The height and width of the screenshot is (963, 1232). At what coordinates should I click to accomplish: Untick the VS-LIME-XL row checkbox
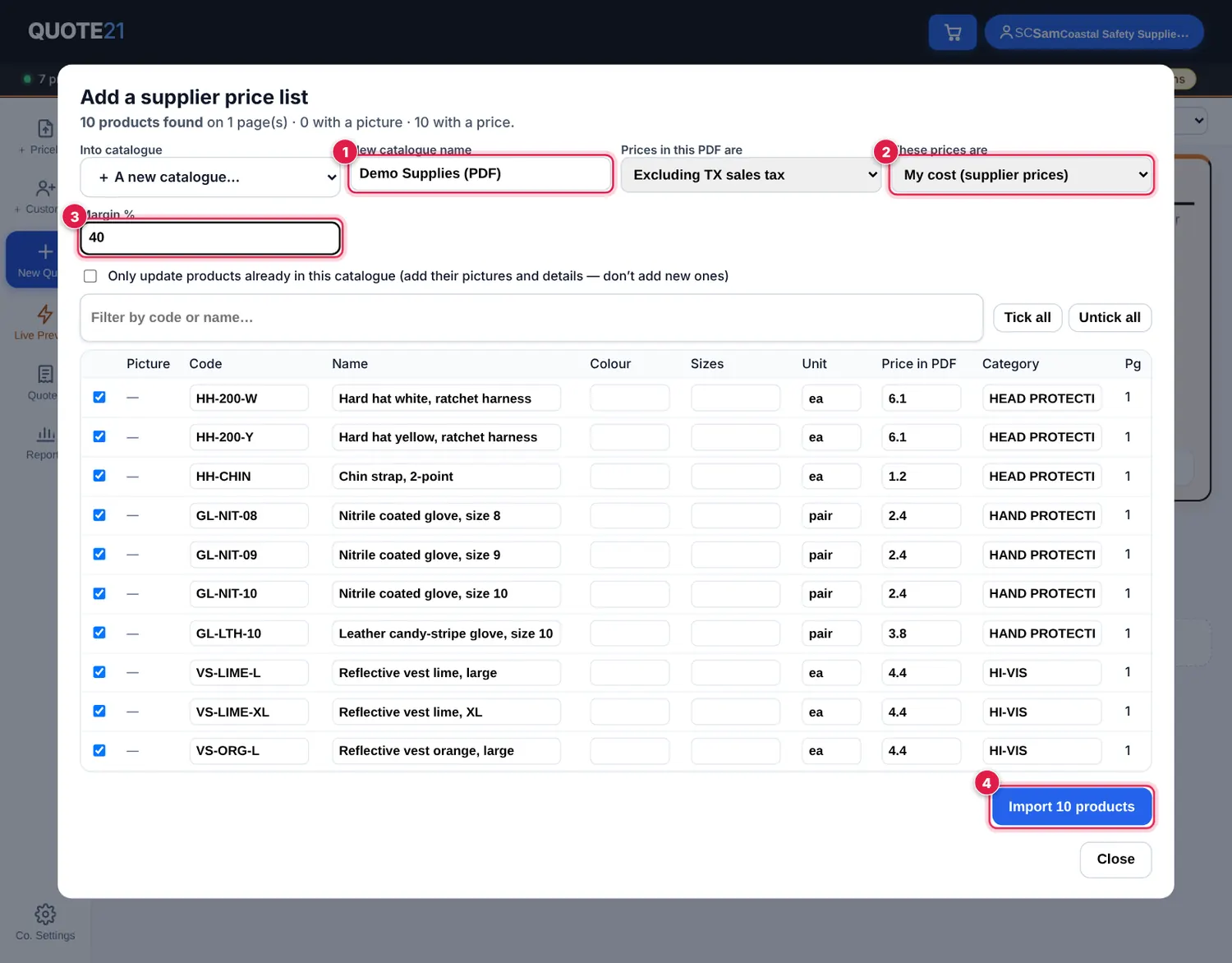(x=99, y=711)
